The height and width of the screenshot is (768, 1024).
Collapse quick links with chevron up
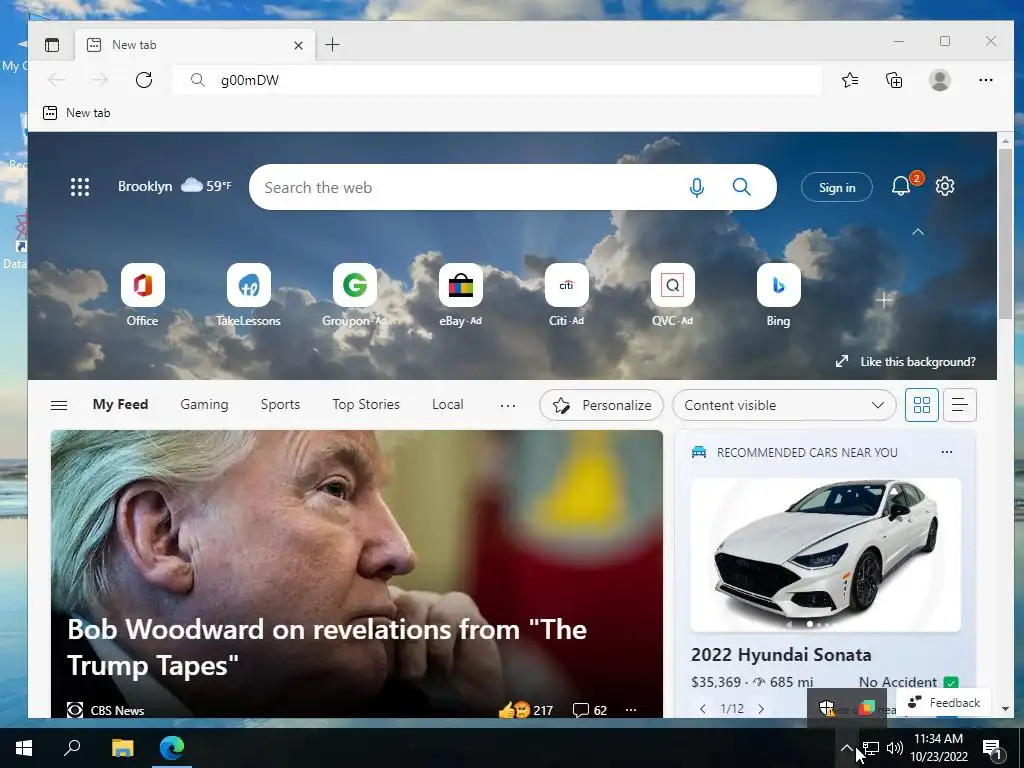point(918,232)
